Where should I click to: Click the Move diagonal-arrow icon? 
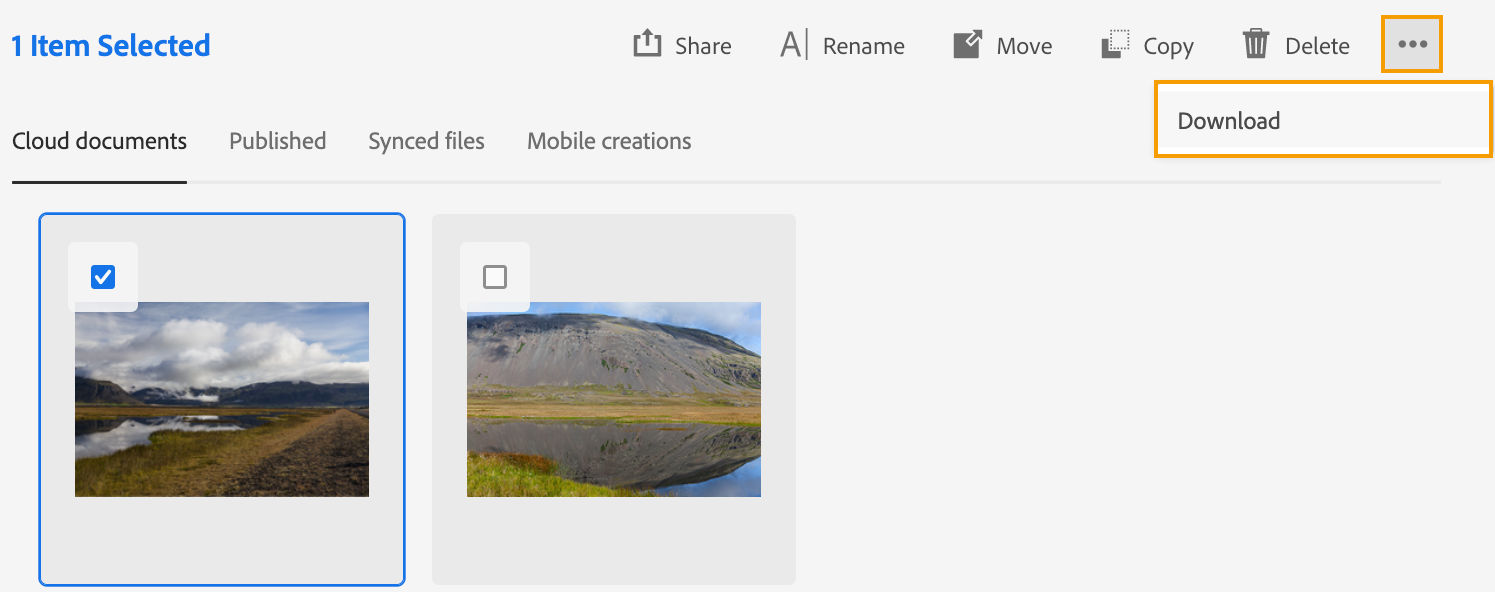[x=966, y=43]
